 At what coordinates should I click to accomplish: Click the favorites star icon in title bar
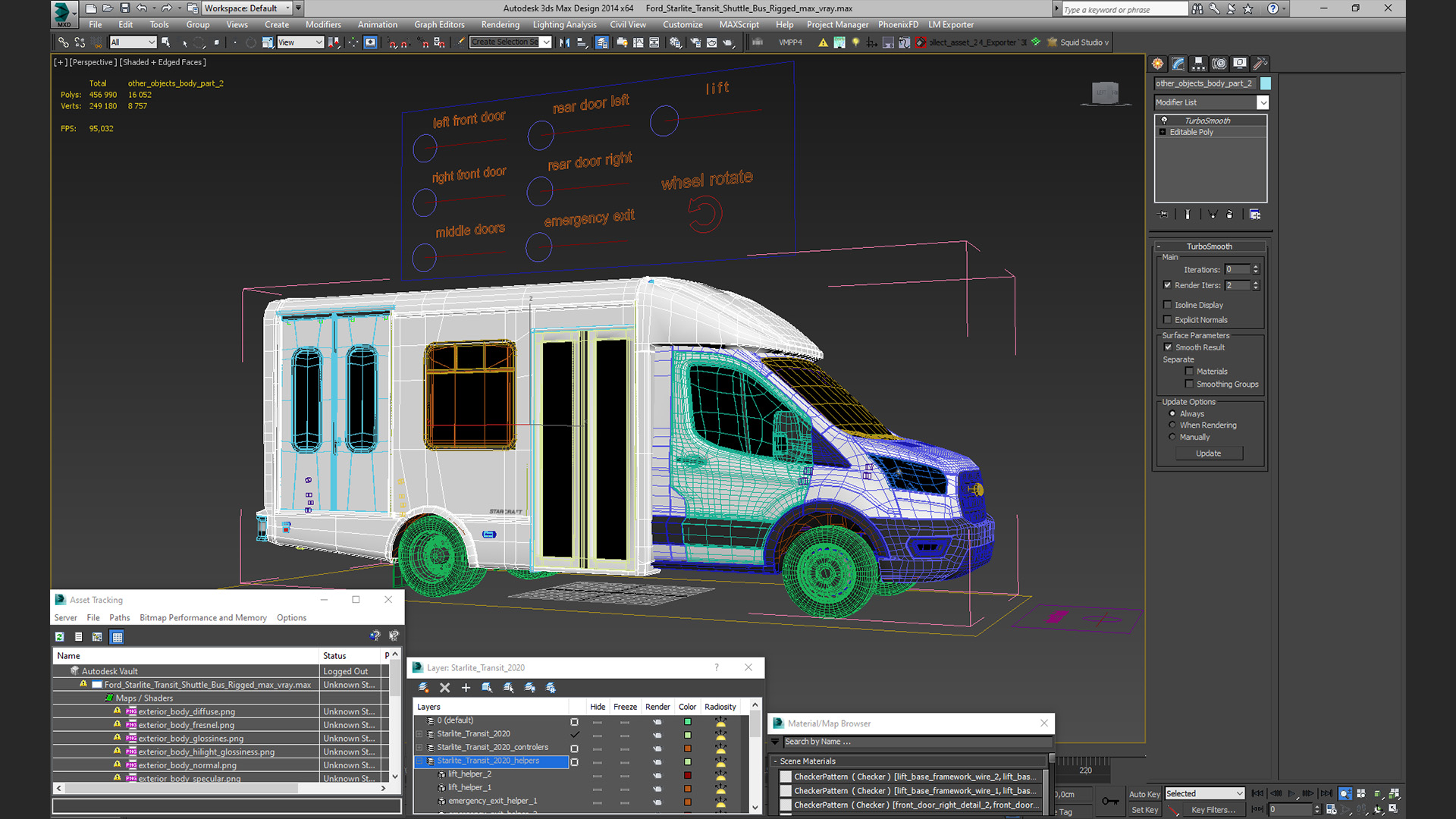point(1248,8)
